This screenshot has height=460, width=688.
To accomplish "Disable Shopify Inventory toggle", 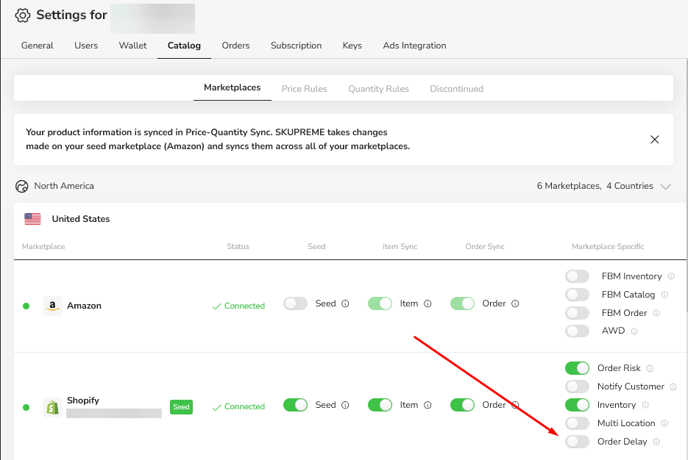I will [x=577, y=405].
